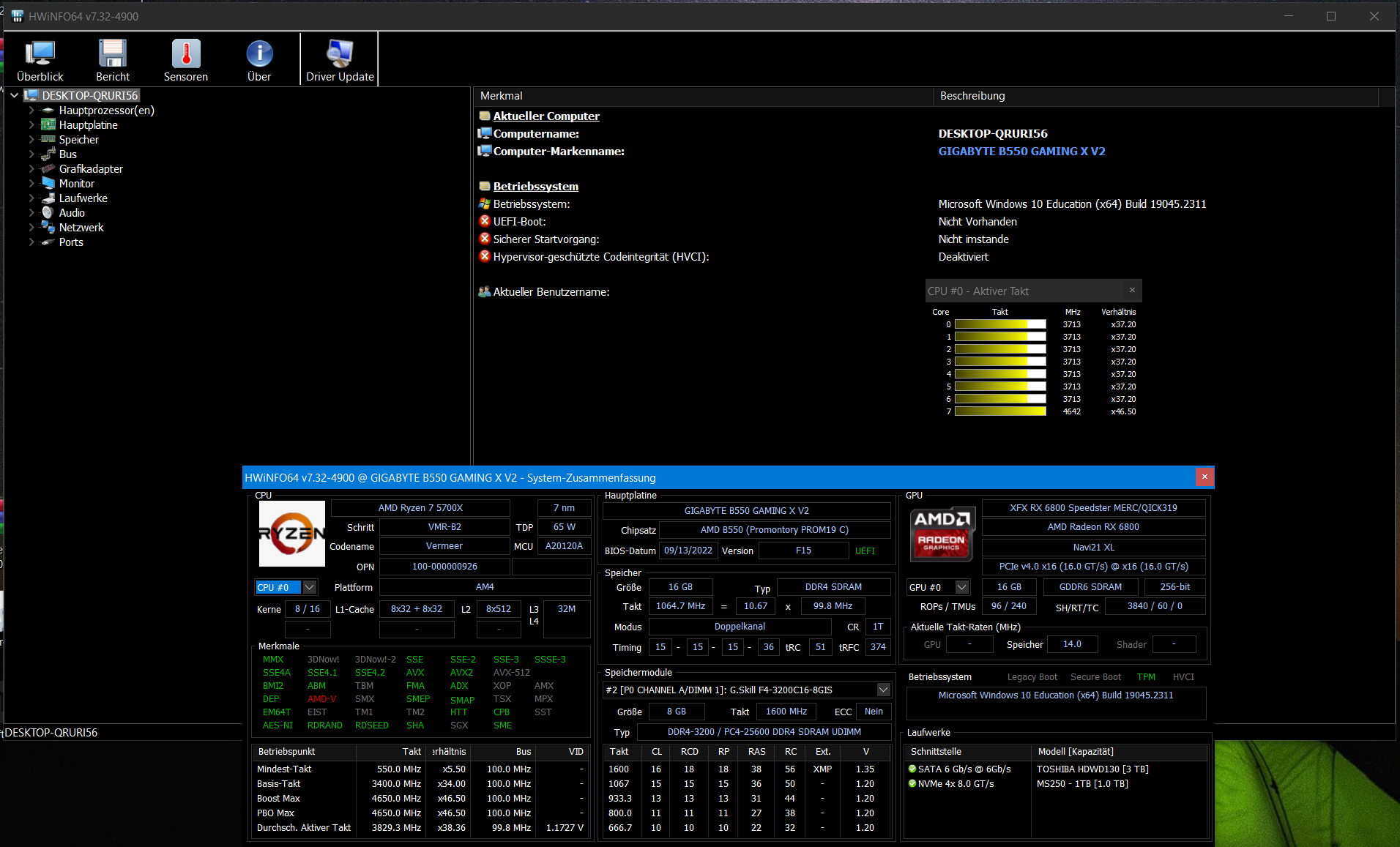The width and height of the screenshot is (1400, 847).
Task: Click the Merkmal column header
Action: tap(703, 96)
